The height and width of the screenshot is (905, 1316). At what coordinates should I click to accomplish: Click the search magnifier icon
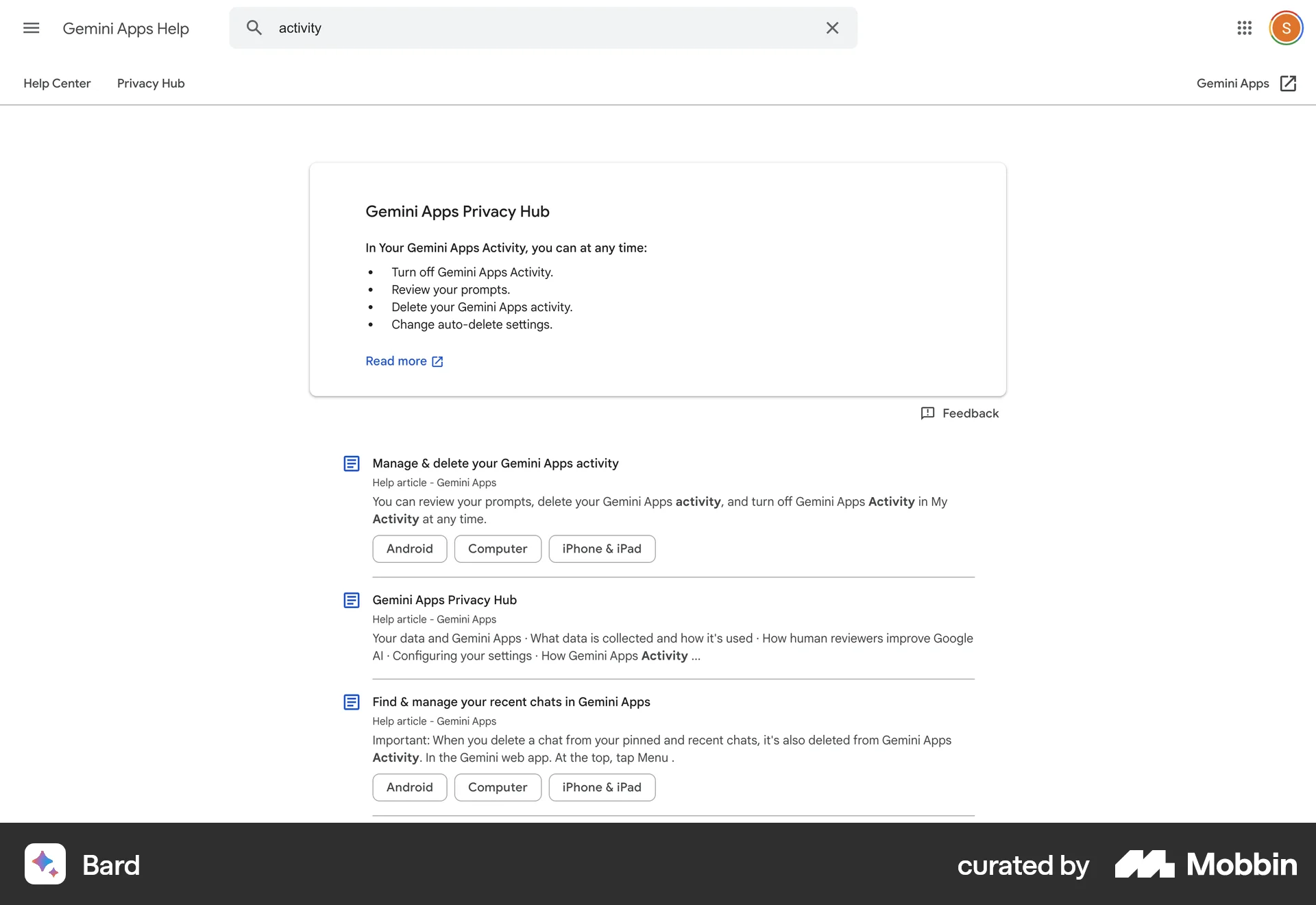(x=254, y=27)
